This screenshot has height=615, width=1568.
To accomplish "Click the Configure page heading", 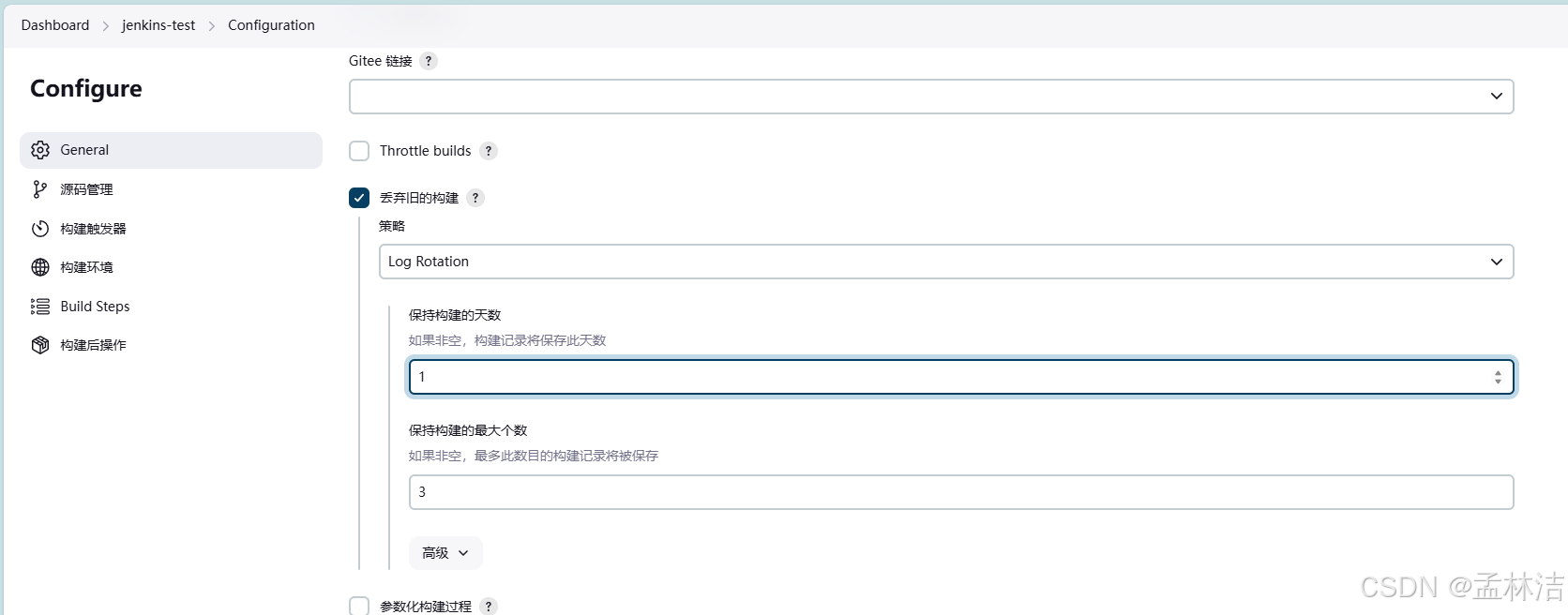I will (86, 88).
